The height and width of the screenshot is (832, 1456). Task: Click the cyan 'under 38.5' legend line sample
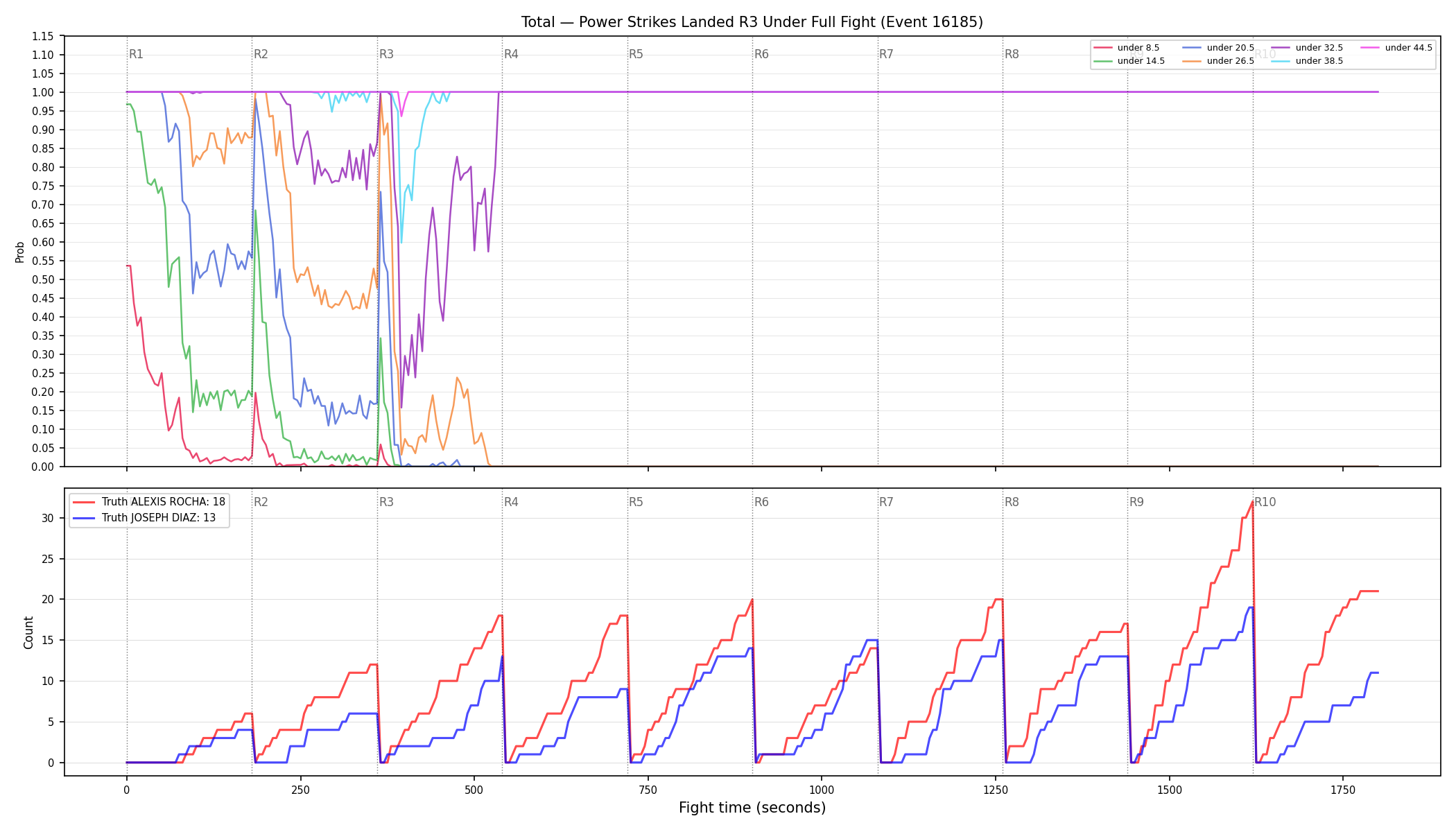1281,61
